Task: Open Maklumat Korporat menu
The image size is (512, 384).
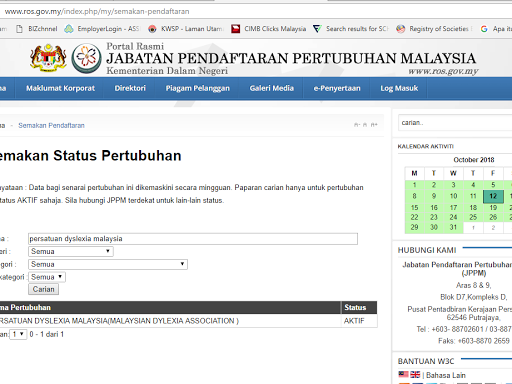Action: 60,88
